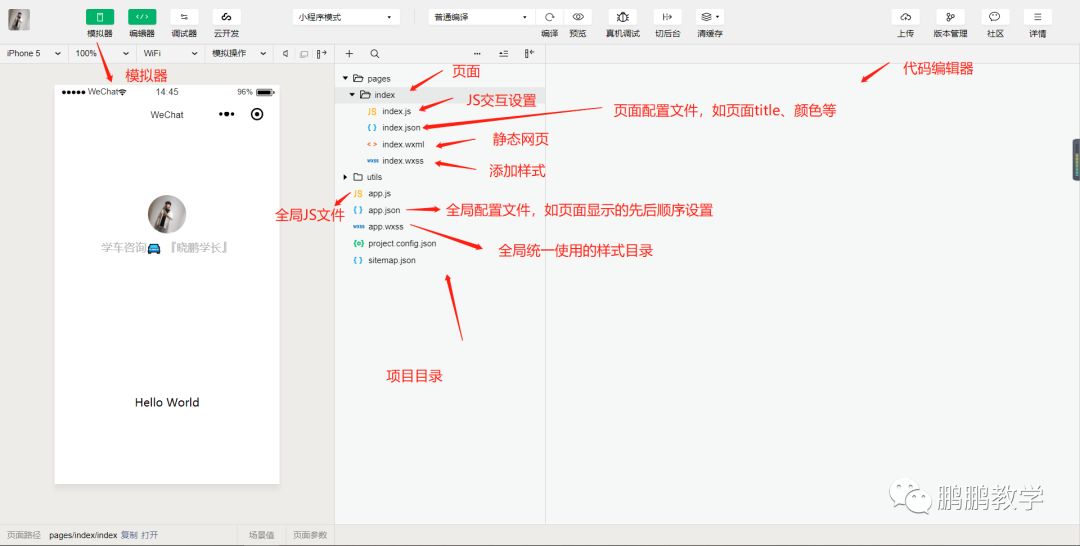Image resolution: width=1080 pixels, height=546 pixels.
Task: Open index.wxml in the file tree
Action: coord(402,144)
